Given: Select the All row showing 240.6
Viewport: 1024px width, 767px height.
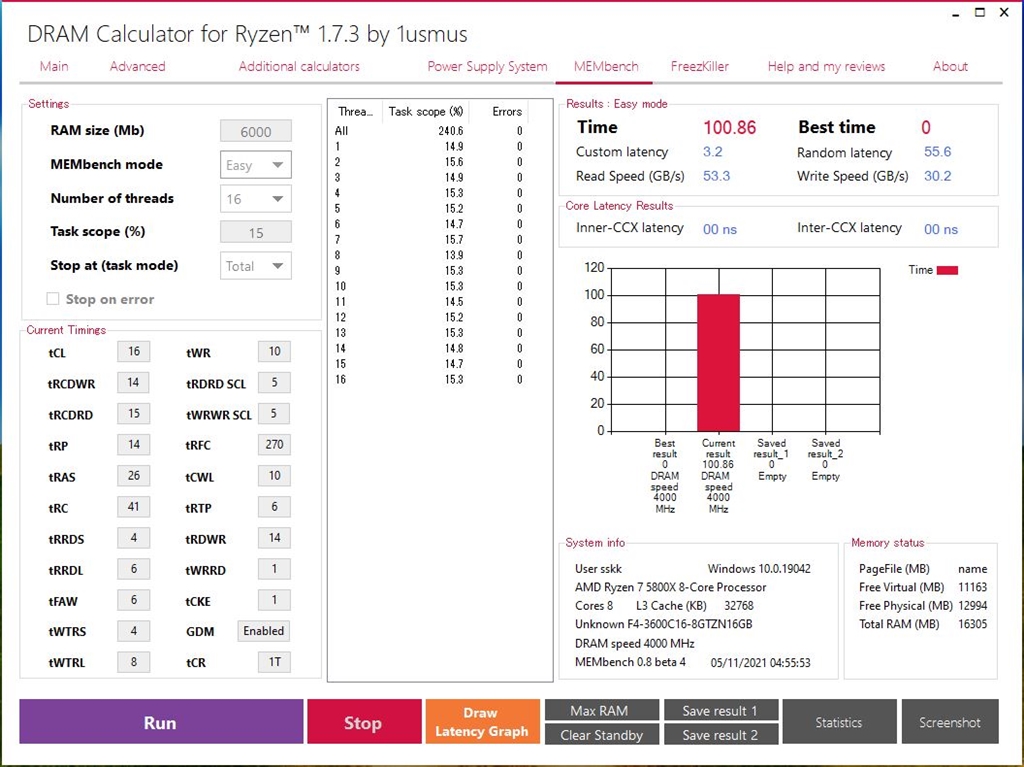Looking at the screenshot, I should point(429,131).
